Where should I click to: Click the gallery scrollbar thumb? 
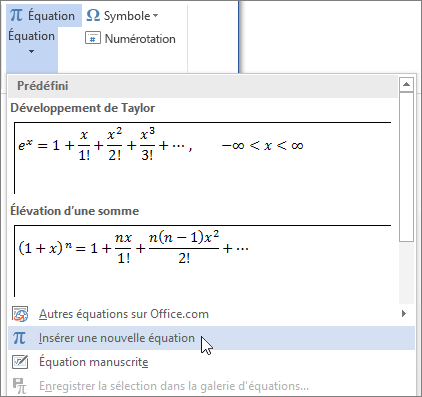pos(406,167)
